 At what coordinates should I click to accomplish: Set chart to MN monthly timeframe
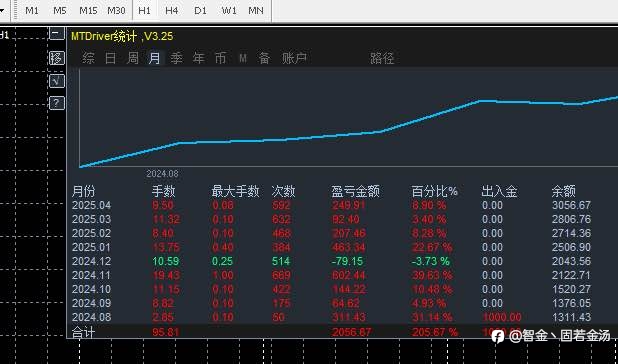[x=256, y=11]
